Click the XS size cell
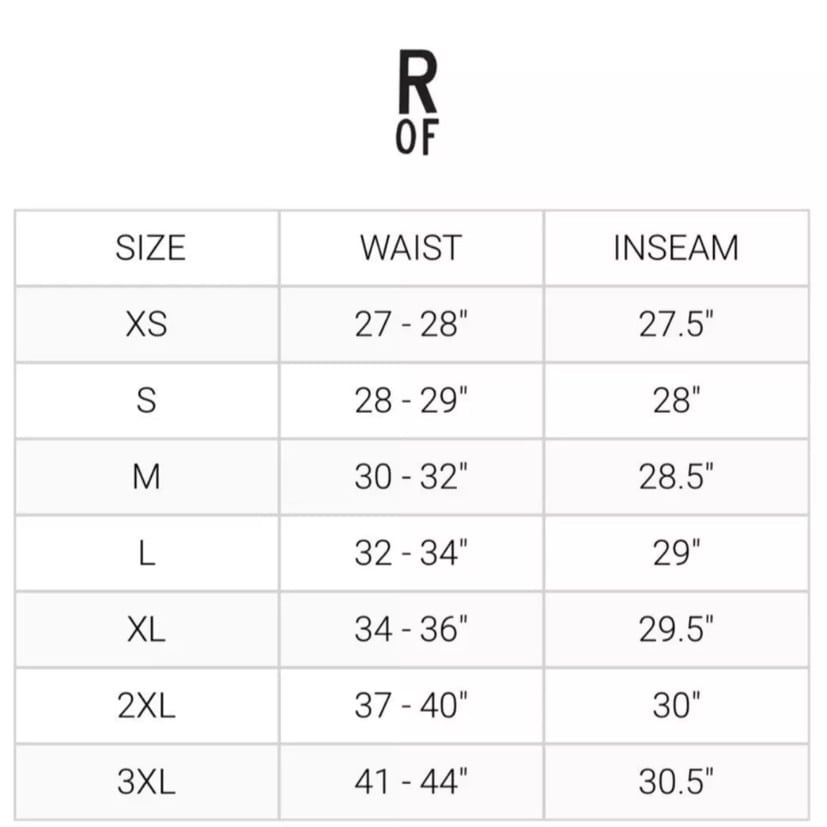The image size is (827, 827). [x=147, y=324]
